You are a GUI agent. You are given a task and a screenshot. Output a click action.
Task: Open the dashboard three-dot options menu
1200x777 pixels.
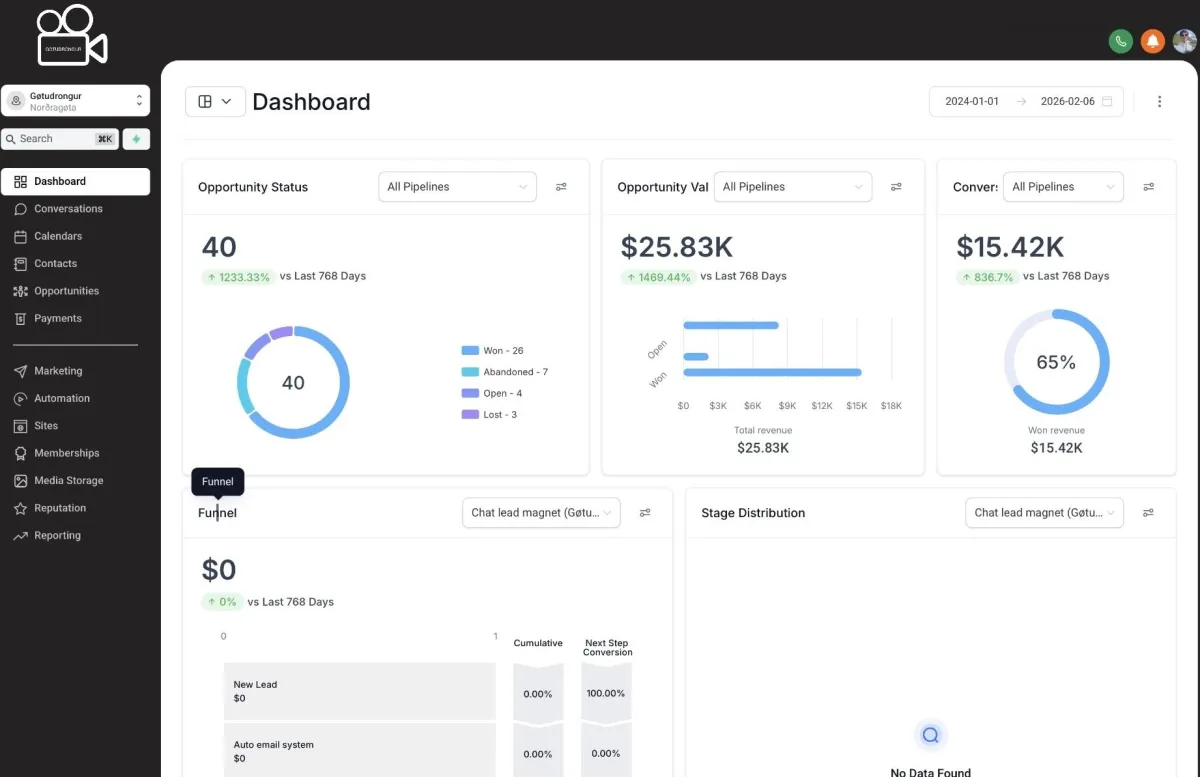[1160, 101]
